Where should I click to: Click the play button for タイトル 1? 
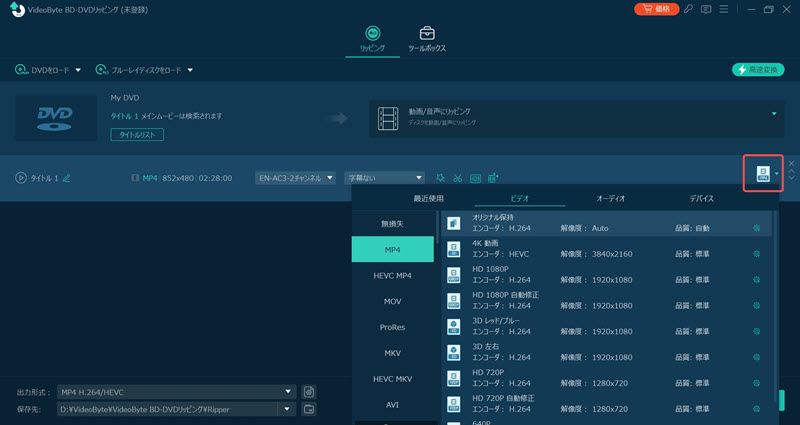pyautogui.click(x=21, y=178)
